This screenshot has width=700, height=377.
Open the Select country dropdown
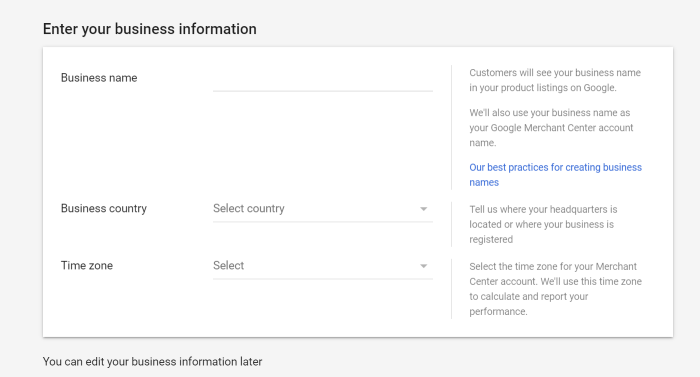(x=323, y=209)
